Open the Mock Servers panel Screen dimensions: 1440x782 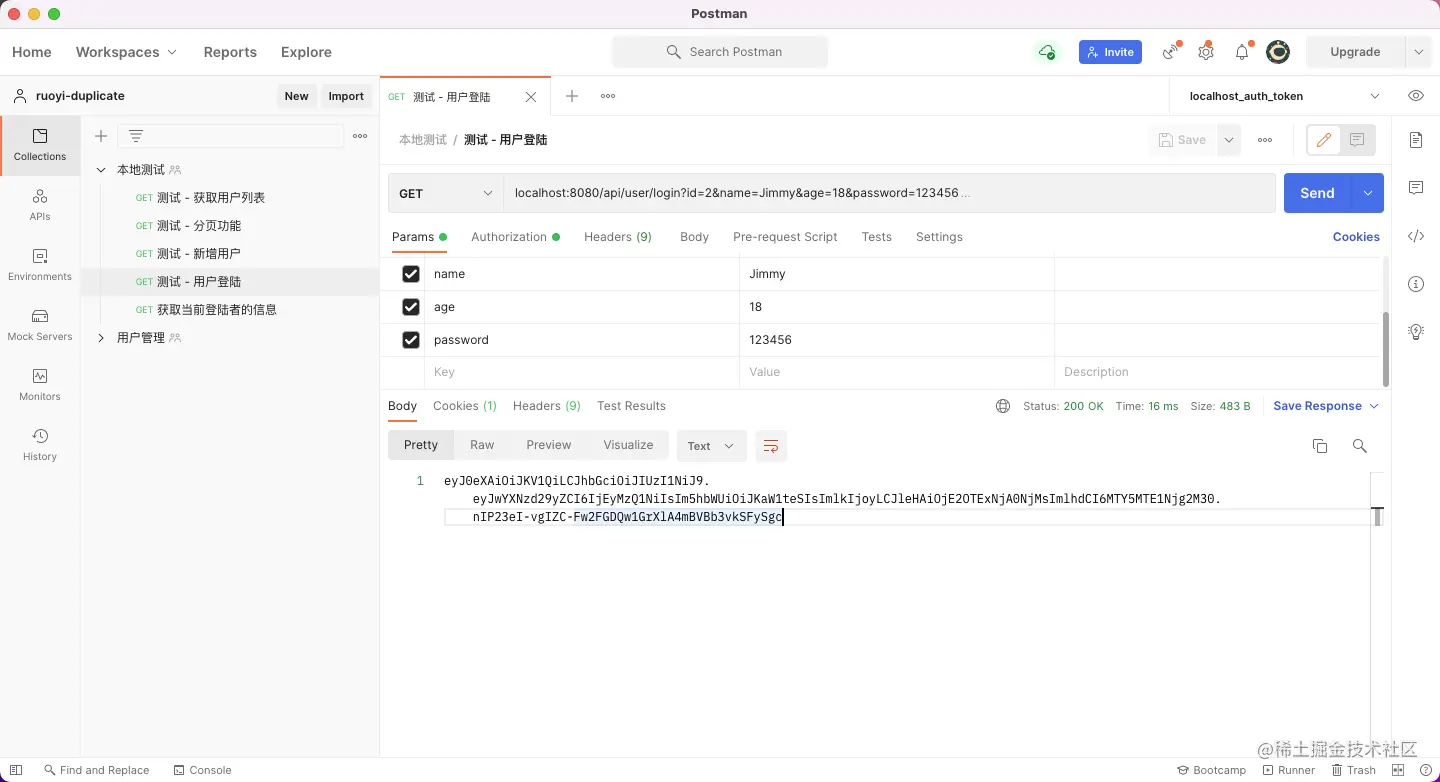point(39,323)
